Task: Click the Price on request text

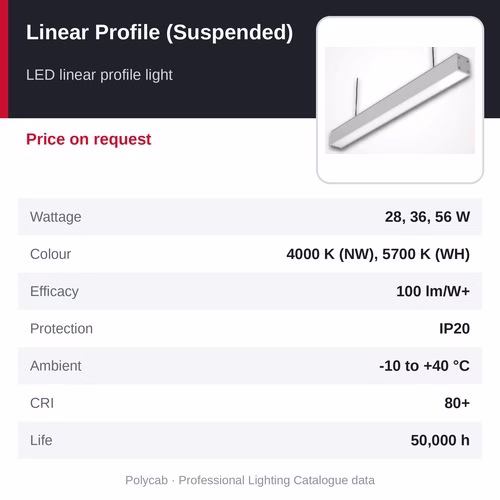Action: [x=89, y=139]
